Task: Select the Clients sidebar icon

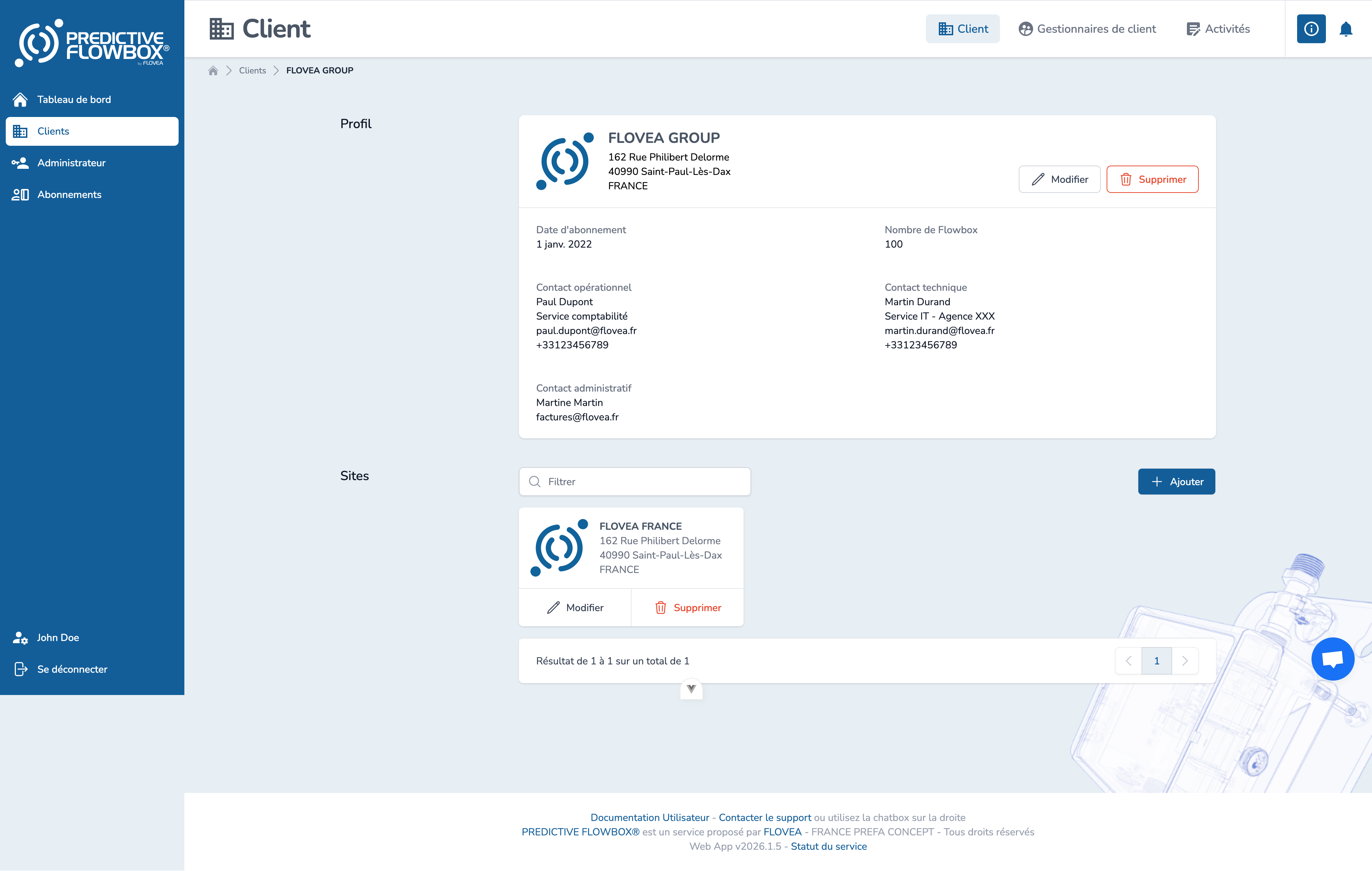Action: pyautogui.click(x=21, y=131)
